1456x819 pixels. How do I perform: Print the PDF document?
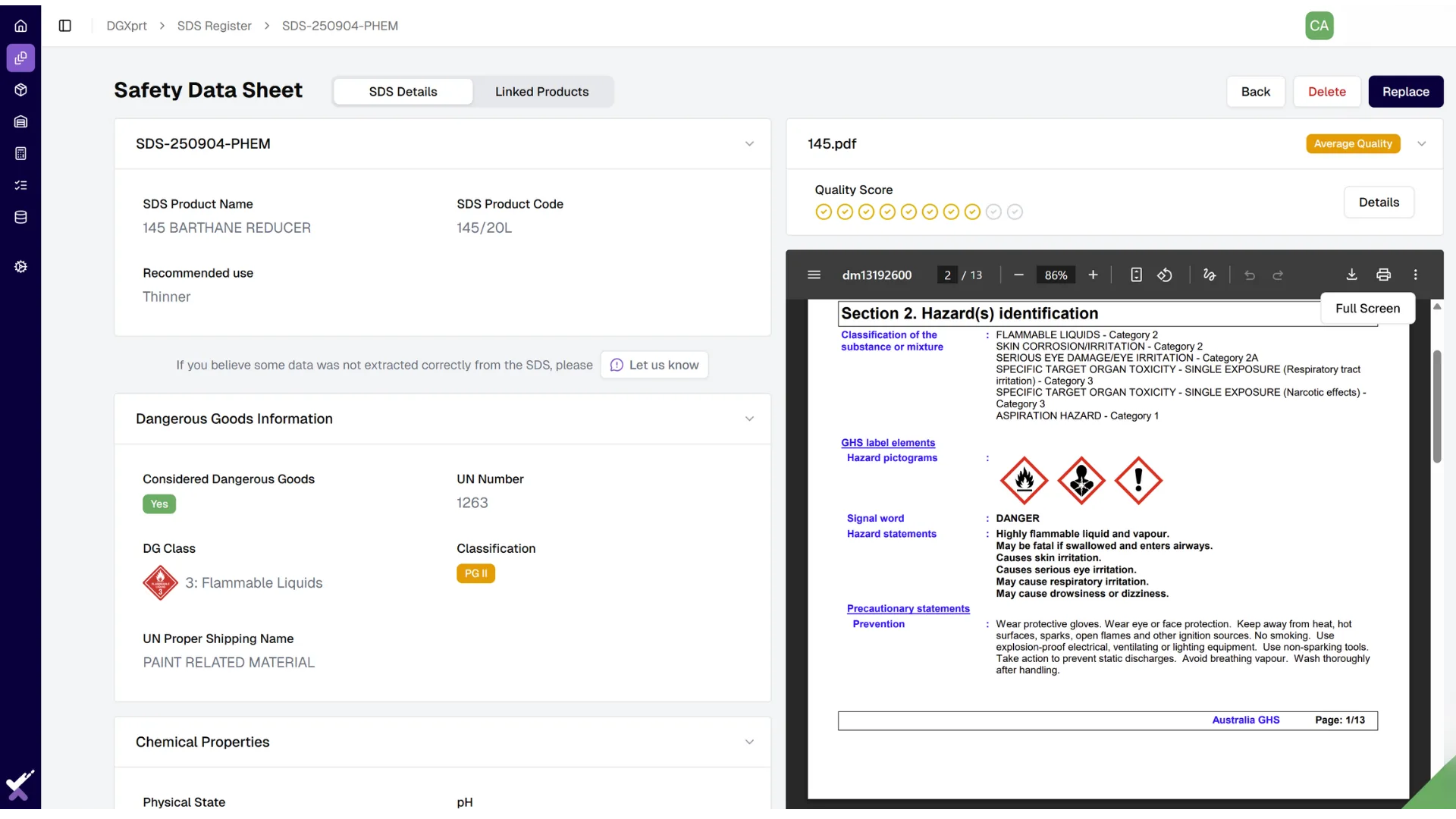click(x=1383, y=275)
